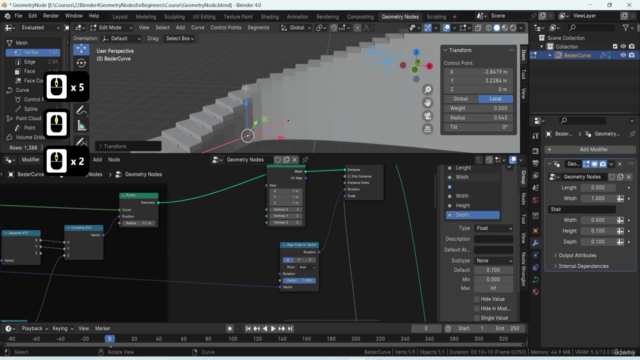The image size is (640, 360).
Task: Unlink Geometry Nodes datablock with X icon
Action: [x=295, y=160]
